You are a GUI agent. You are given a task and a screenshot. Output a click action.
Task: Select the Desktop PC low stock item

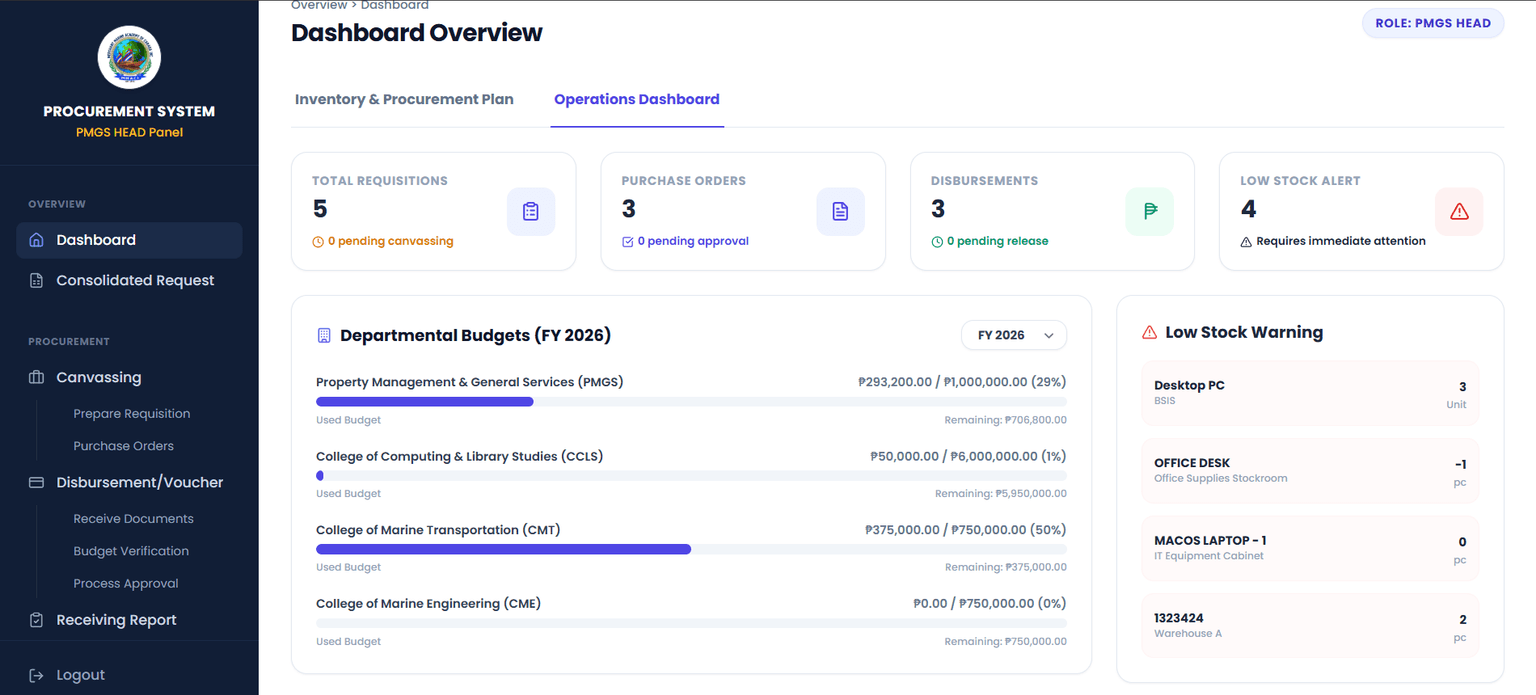point(1310,393)
